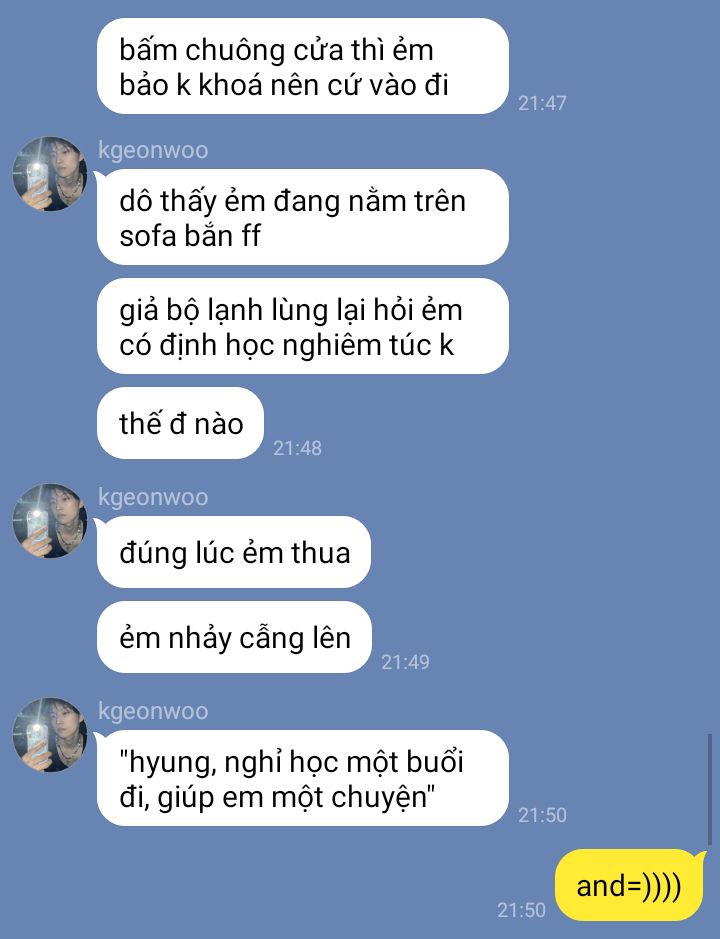Tap the 'ẻm nhảy cẫng lên' bubble

pos(234,637)
